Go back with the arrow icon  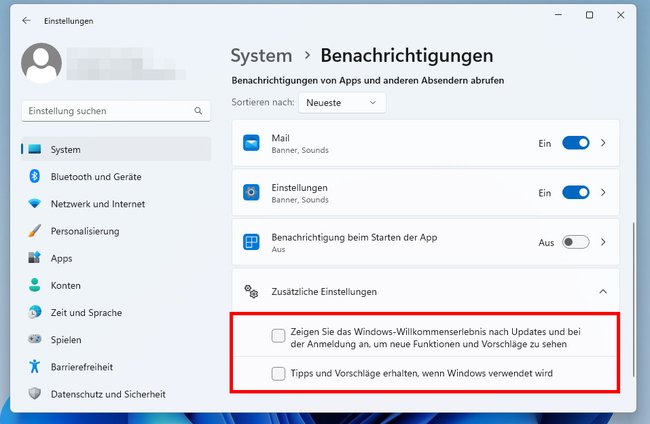[x=27, y=21]
